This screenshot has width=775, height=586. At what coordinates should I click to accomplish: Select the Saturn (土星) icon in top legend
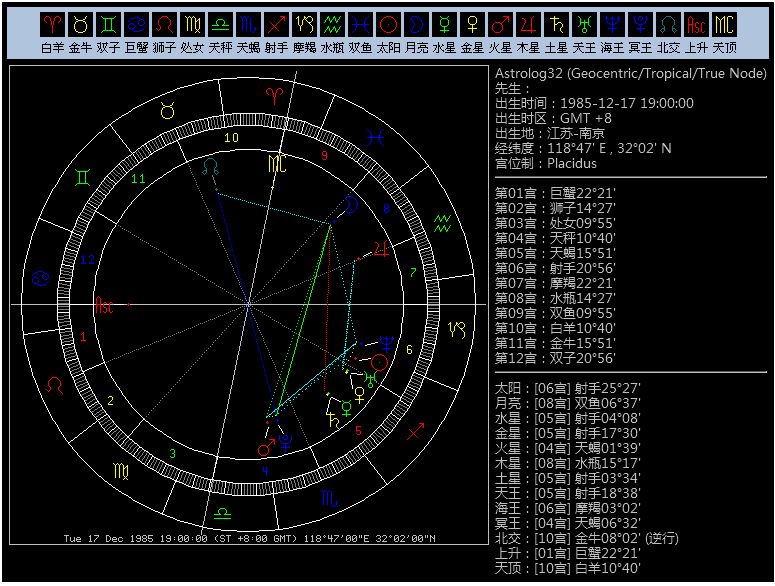pyautogui.click(x=556, y=22)
